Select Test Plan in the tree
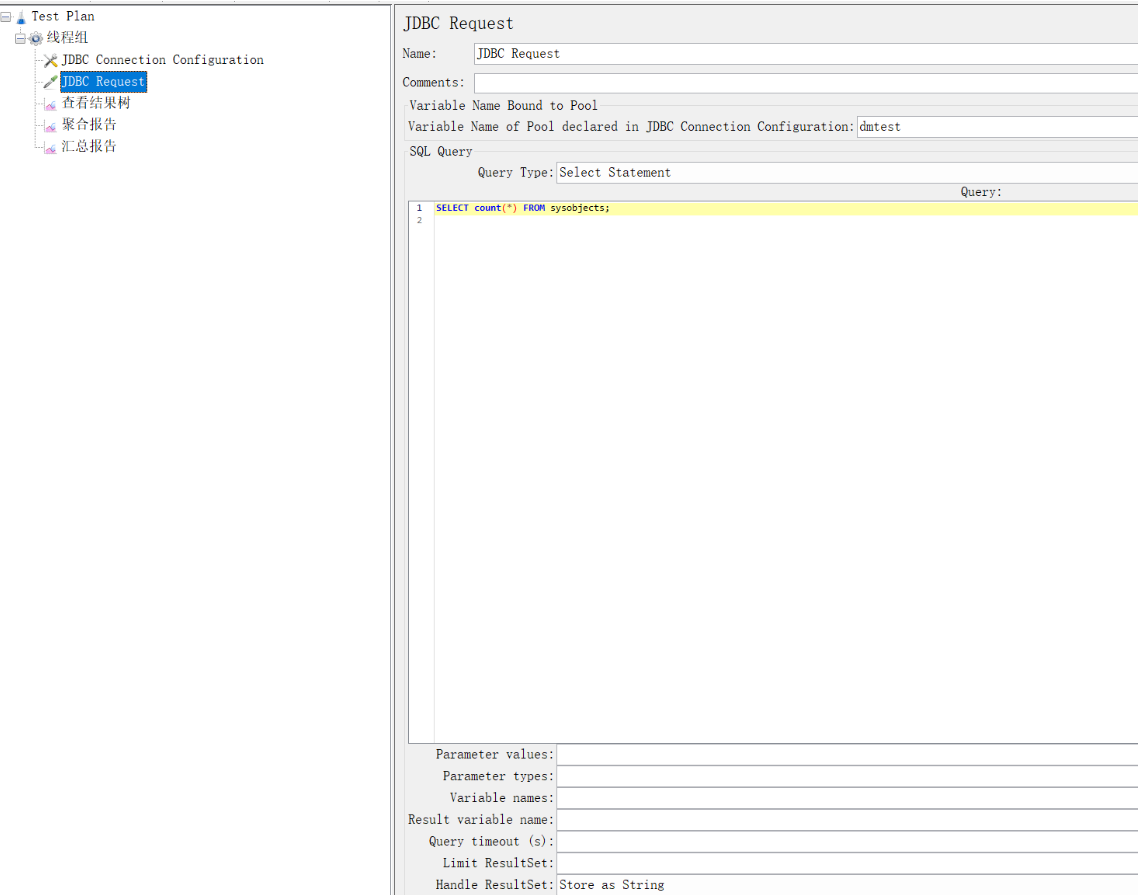Screen dimensions: 1138x895 pos(62,16)
